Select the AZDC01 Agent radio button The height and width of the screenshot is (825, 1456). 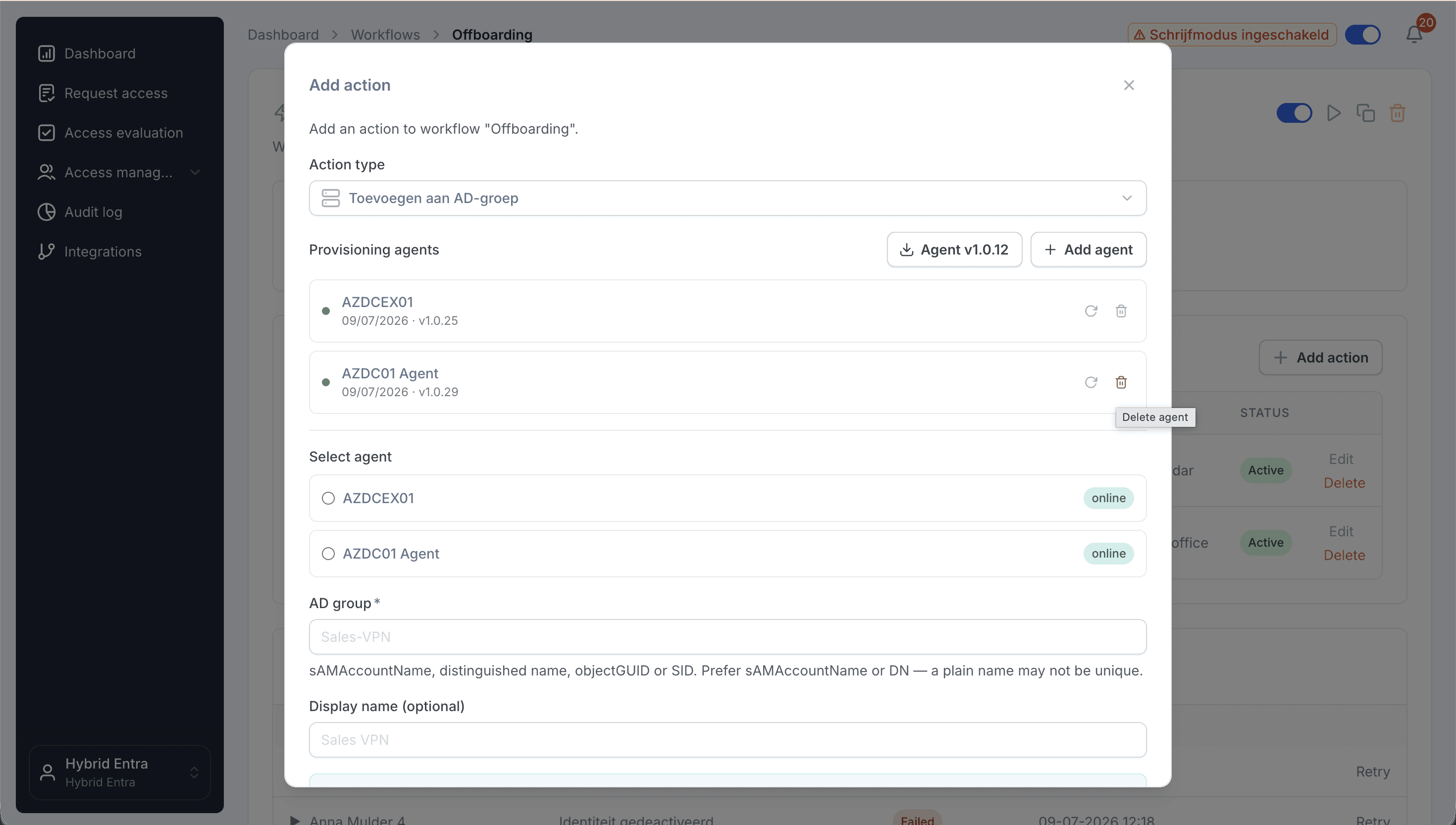pyautogui.click(x=329, y=554)
